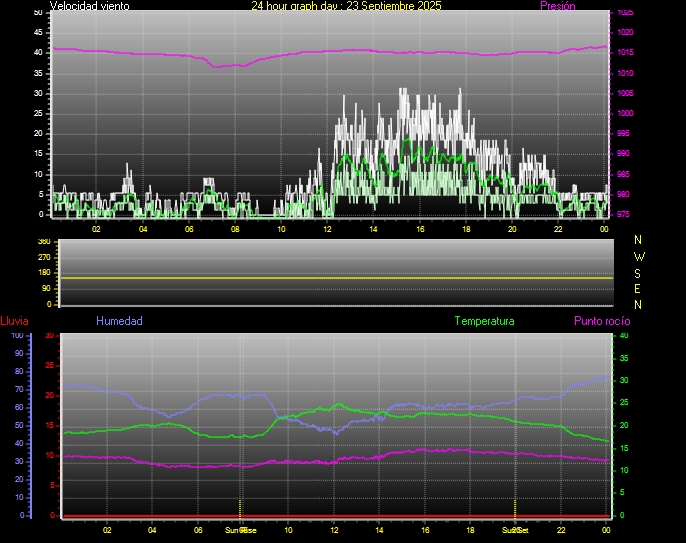Click the Velocidad viento label
This screenshot has width=686, height=543.
[x=88, y=6]
